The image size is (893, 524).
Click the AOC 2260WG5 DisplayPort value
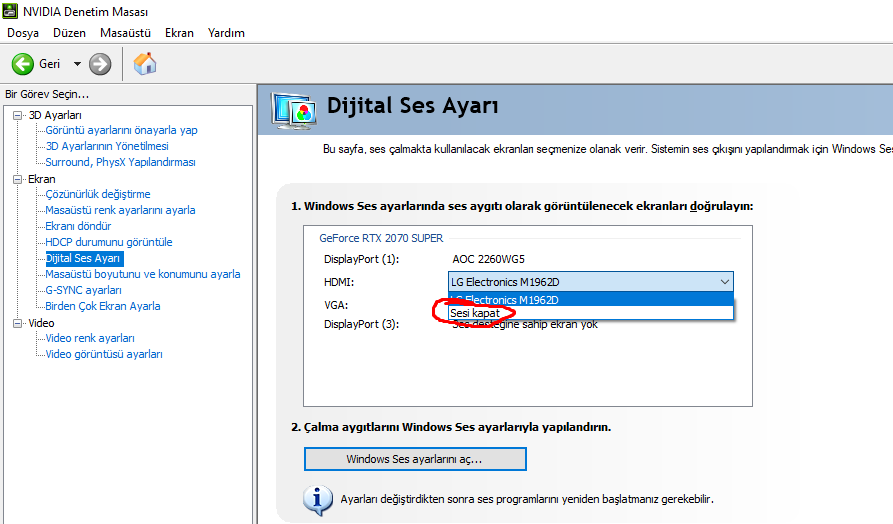click(489, 260)
